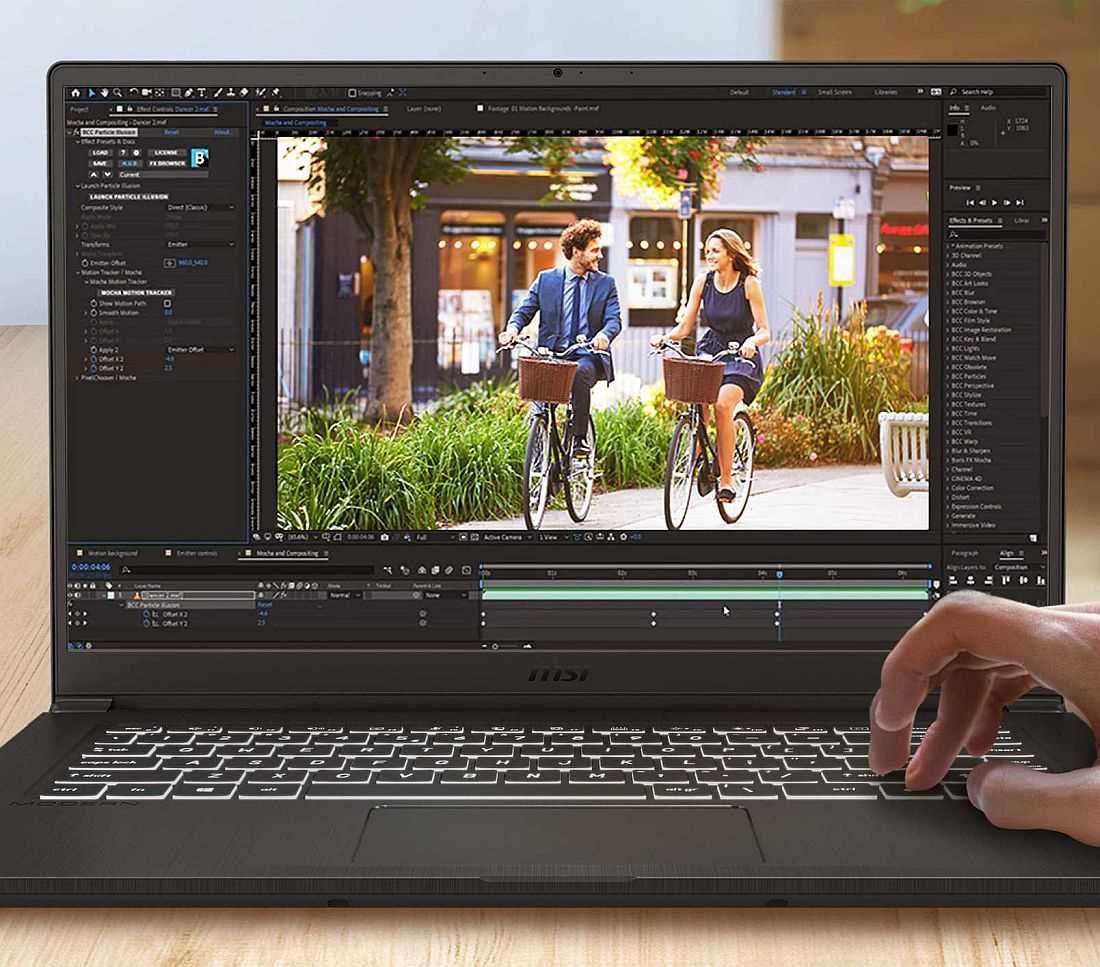Click the LAUNCH PARTICLE ILLUSION button
The image size is (1100, 967).
(129, 197)
